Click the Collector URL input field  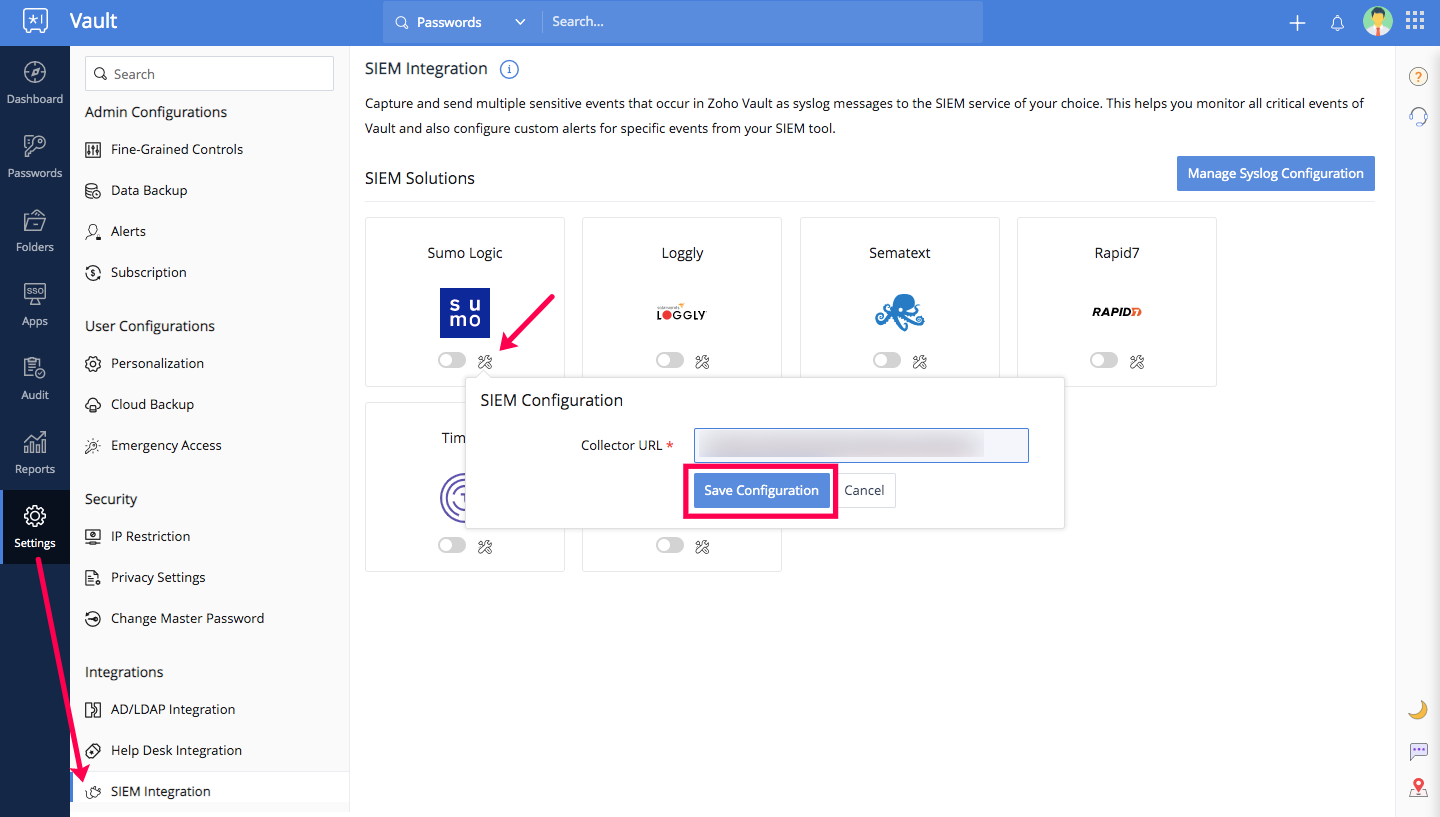(860, 445)
